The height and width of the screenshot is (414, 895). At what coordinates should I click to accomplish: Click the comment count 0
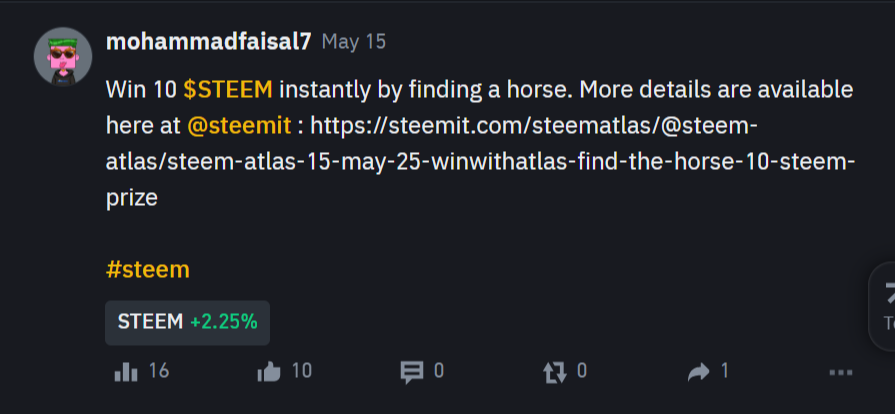[x=438, y=372]
